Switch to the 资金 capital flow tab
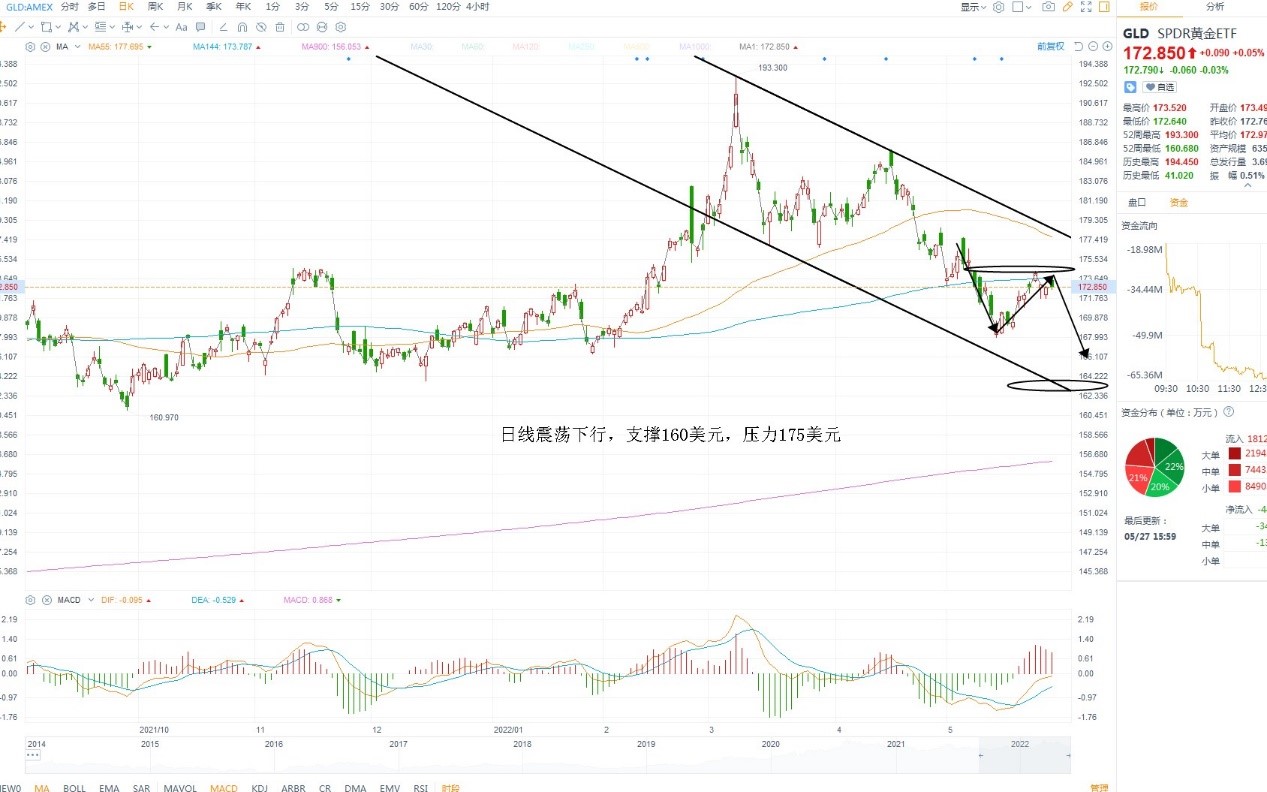Viewport: 1267px width, 792px height. click(1179, 202)
